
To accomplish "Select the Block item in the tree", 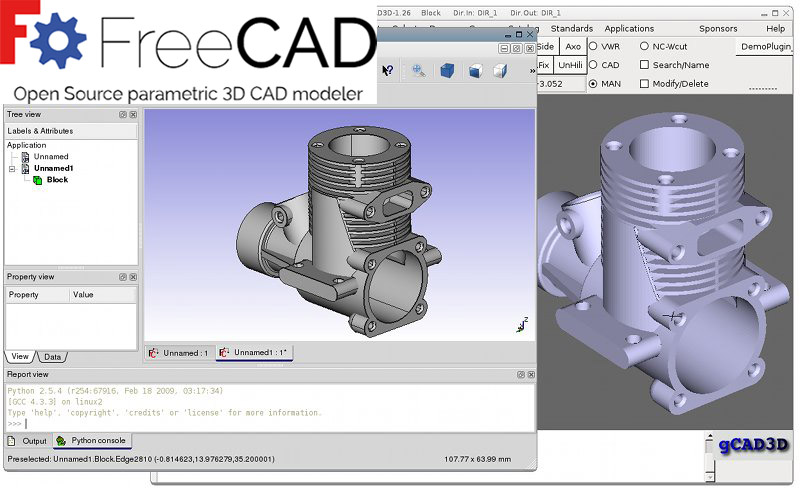I will pos(57,180).
